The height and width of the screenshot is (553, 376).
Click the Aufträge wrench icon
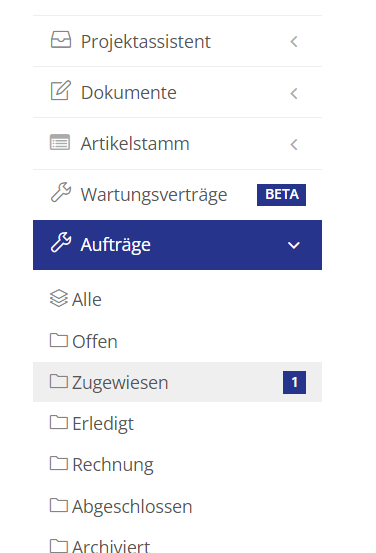(x=61, y=243)
